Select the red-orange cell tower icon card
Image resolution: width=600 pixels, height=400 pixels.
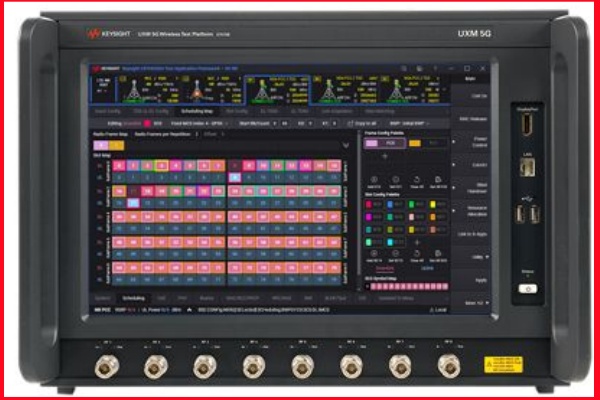click(212, 90)
